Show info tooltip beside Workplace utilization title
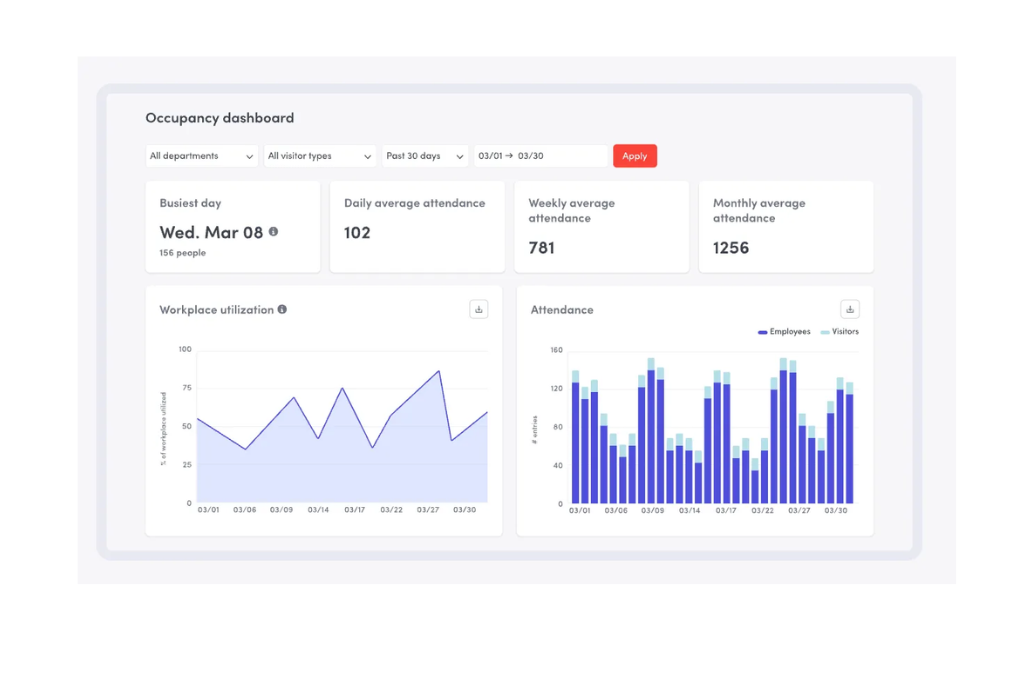The image size is (1024, 679). [x=282, y=310]
